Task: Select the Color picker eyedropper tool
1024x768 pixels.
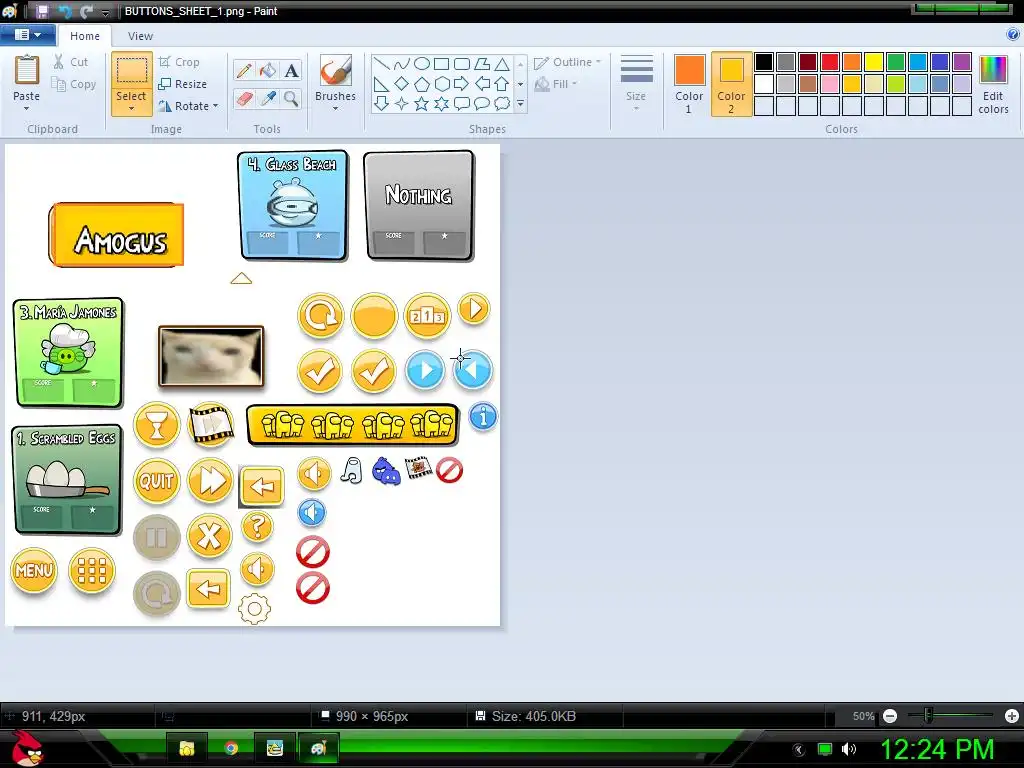Action: pos(267,99)
